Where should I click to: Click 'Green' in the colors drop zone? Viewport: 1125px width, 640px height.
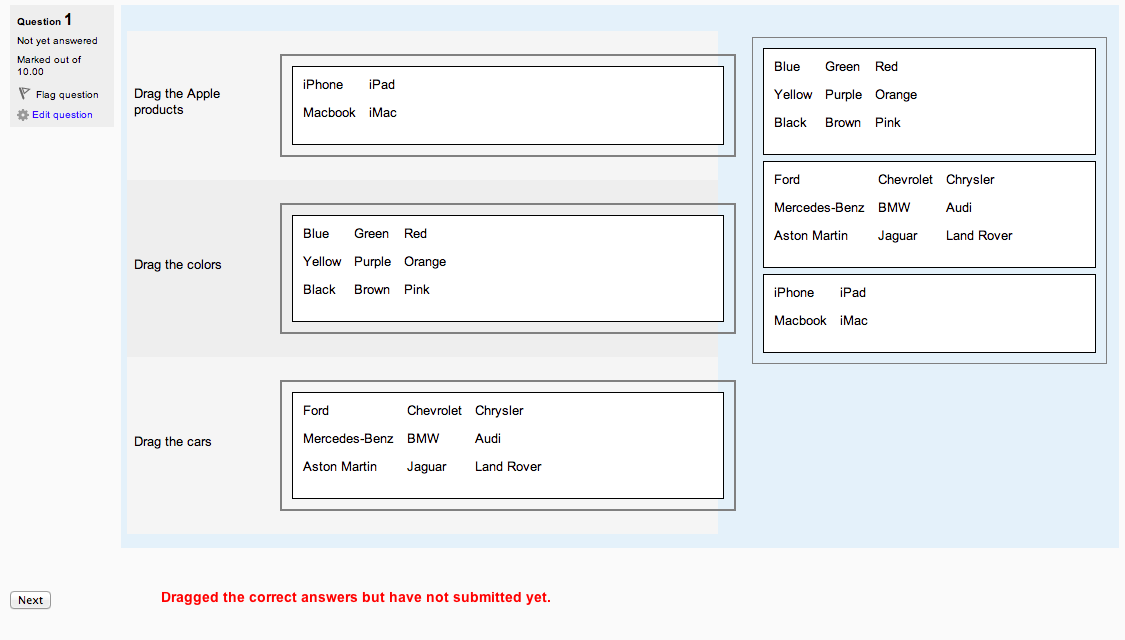(x=371, y=234)
